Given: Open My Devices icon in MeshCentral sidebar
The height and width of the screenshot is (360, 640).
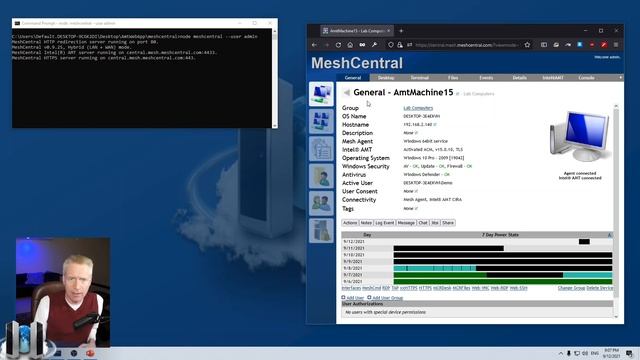Looking at the screenshot, I should click(321, 94).
